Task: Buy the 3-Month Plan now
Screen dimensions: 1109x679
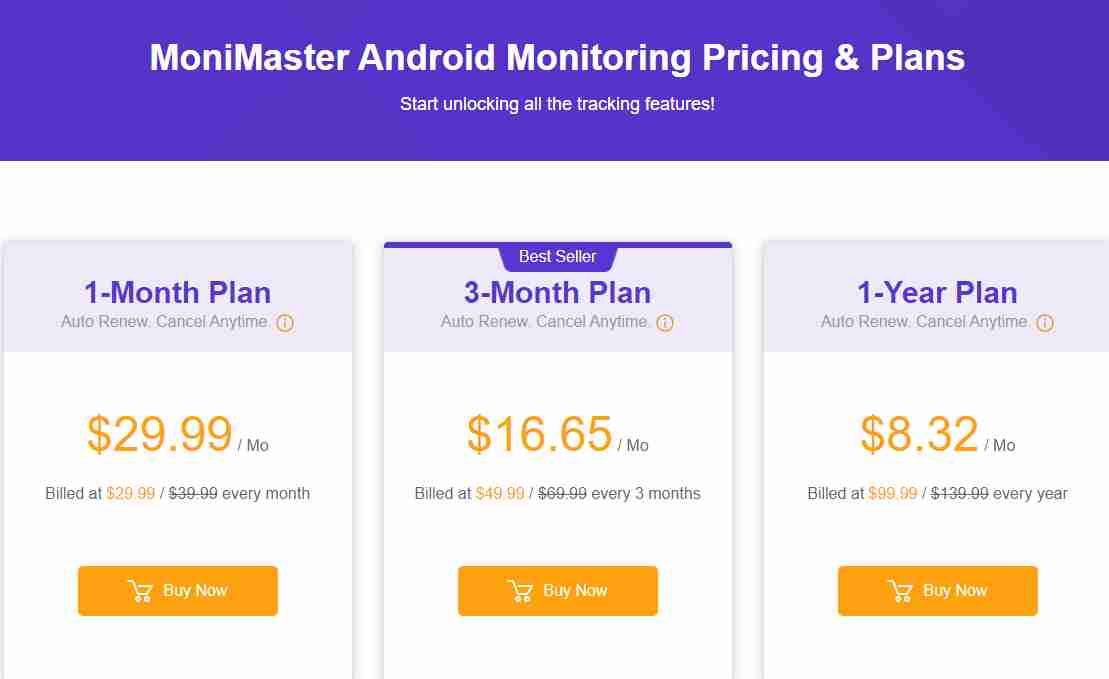Action: 558,591
